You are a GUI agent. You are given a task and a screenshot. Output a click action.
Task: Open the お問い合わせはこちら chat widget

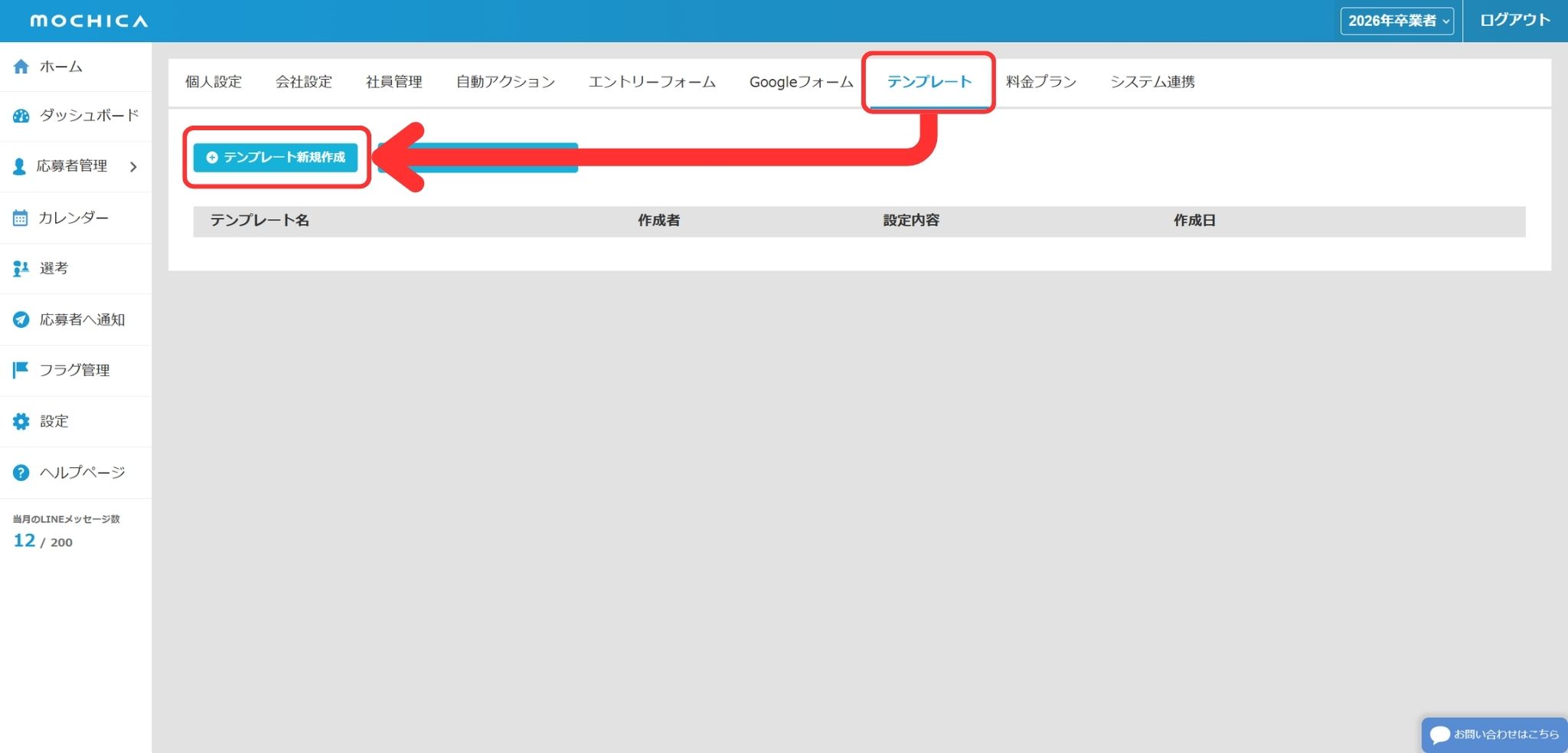pos(1494,734)
